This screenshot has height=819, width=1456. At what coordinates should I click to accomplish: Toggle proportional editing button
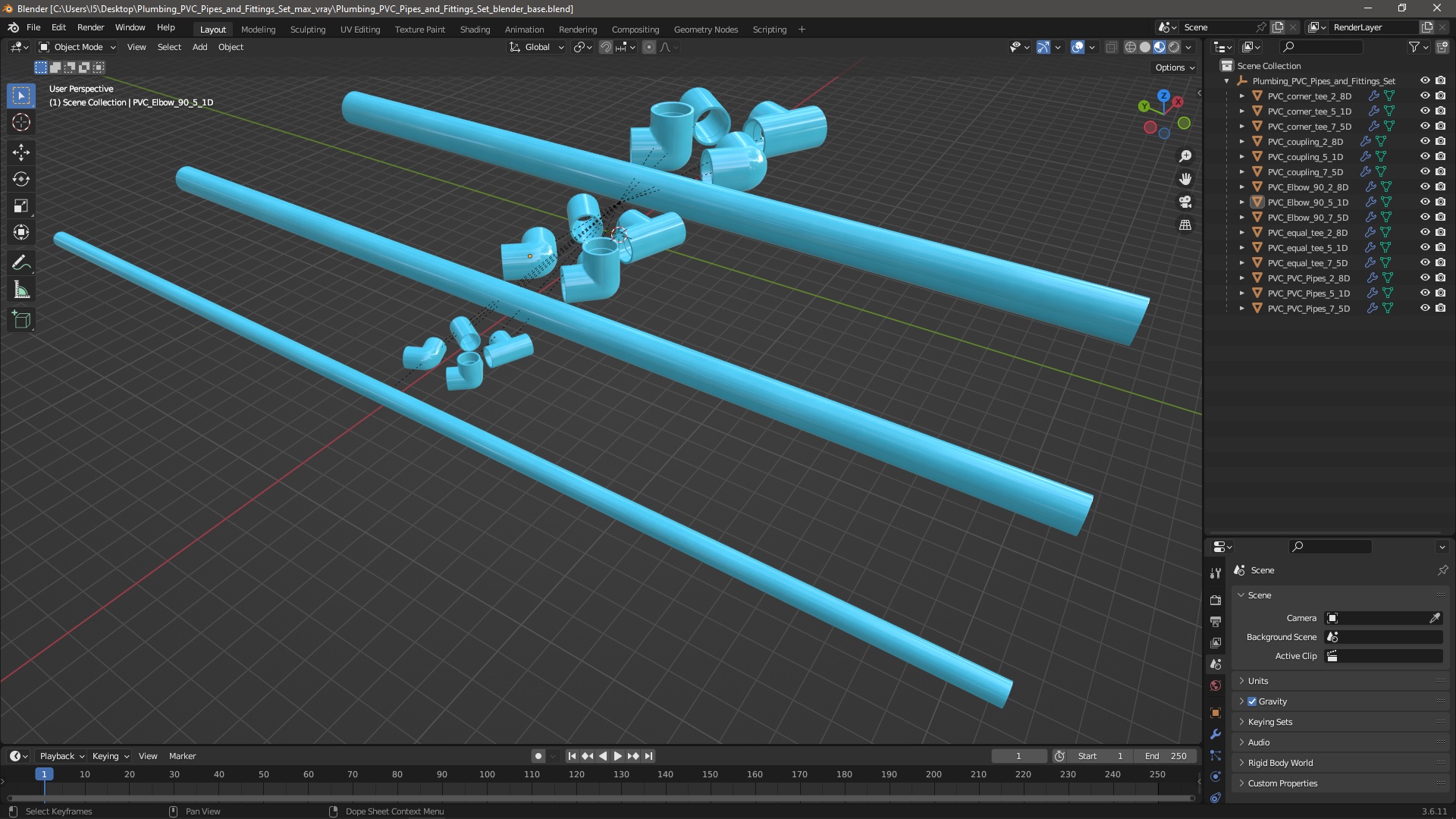coord(648,47)
